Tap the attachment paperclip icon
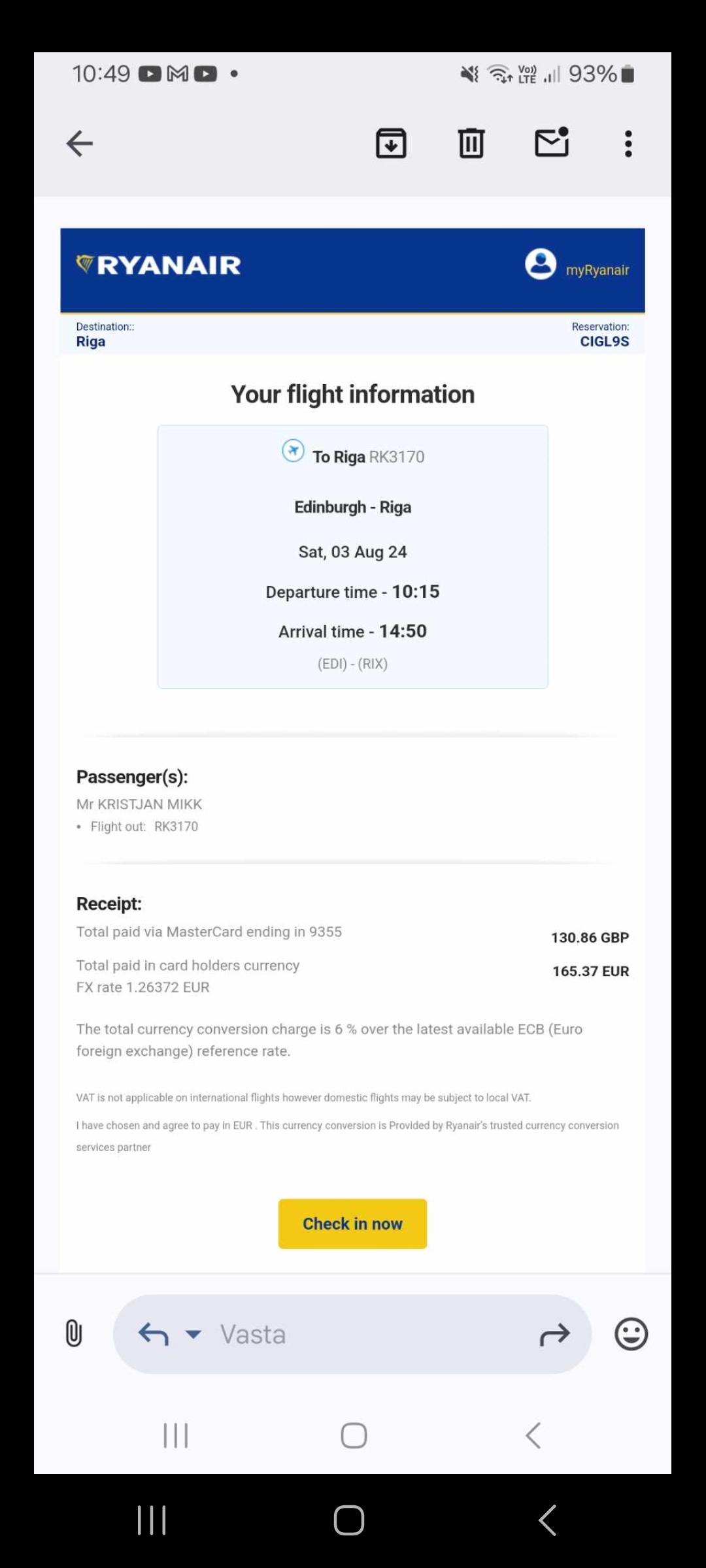Image resolution: width=706 pixels, height=1568 pixels. coord(74,1333)
